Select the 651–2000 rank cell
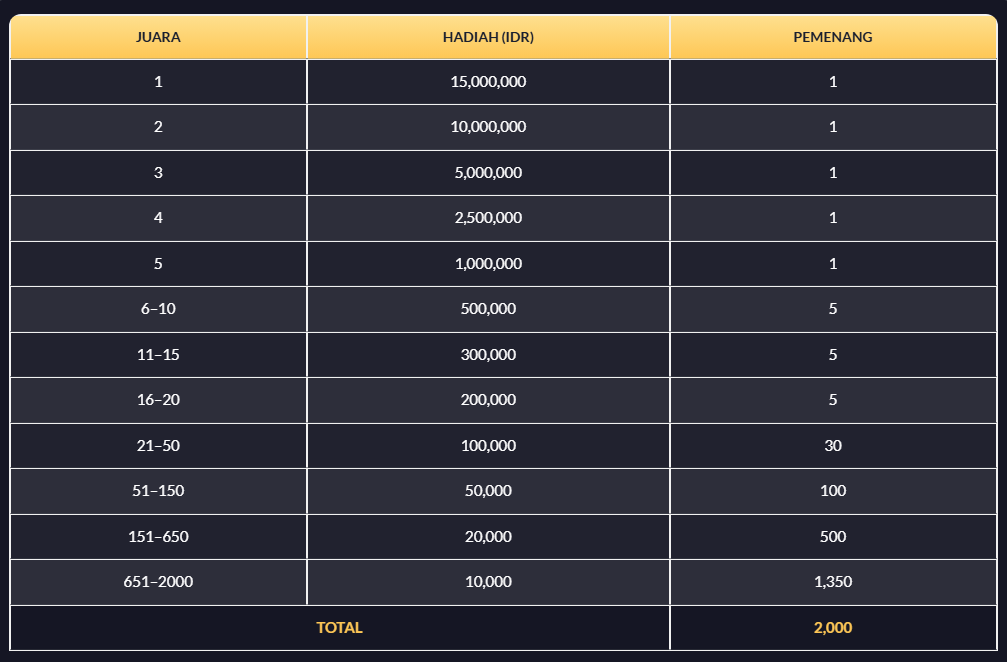 [x=158, y=582]
